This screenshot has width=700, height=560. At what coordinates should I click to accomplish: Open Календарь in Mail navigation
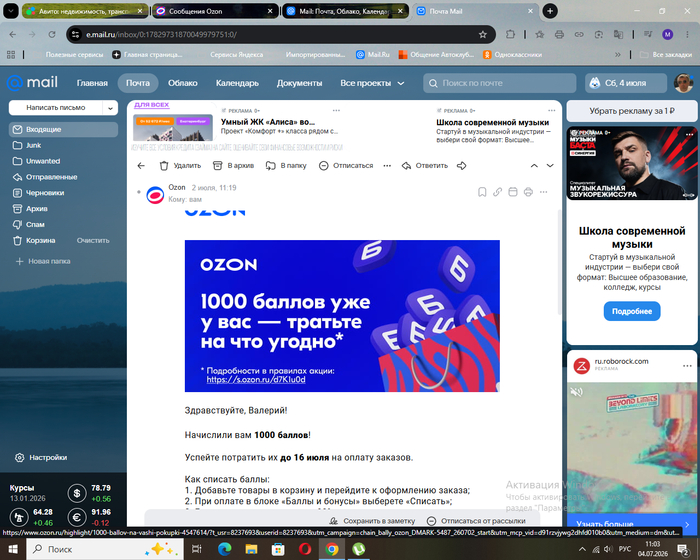(x=237, y=83)
